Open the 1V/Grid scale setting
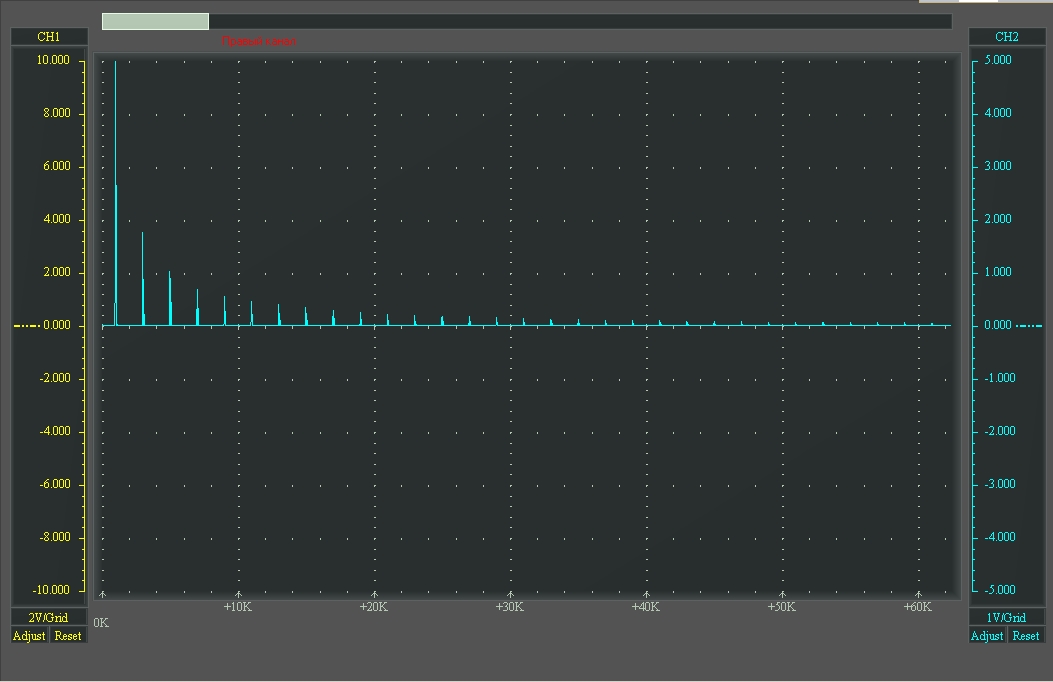The image size is (1053, 682). [x=1007, y=618]
